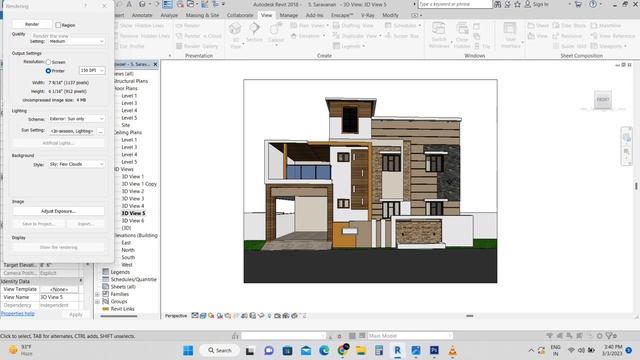This screenshot has height=360, width=640.
Task: Select the North elevation in the Project Browser
Action: pos(128,250)
